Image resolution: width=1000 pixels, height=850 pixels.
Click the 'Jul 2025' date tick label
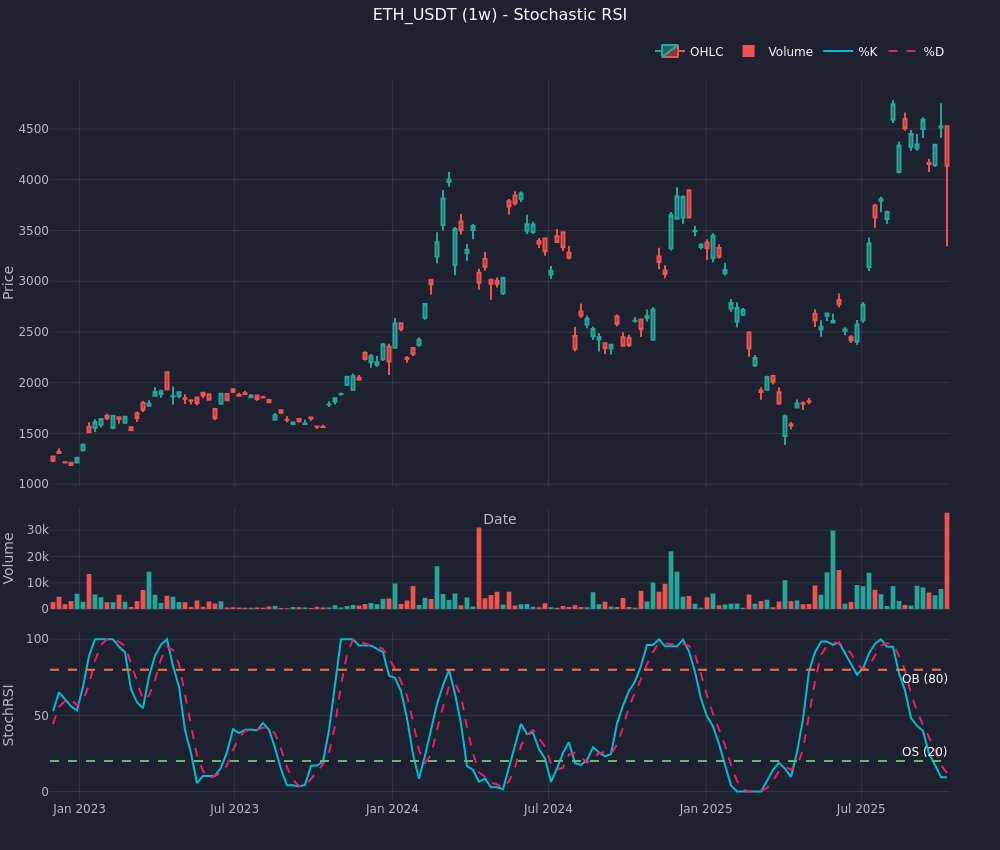860,809
